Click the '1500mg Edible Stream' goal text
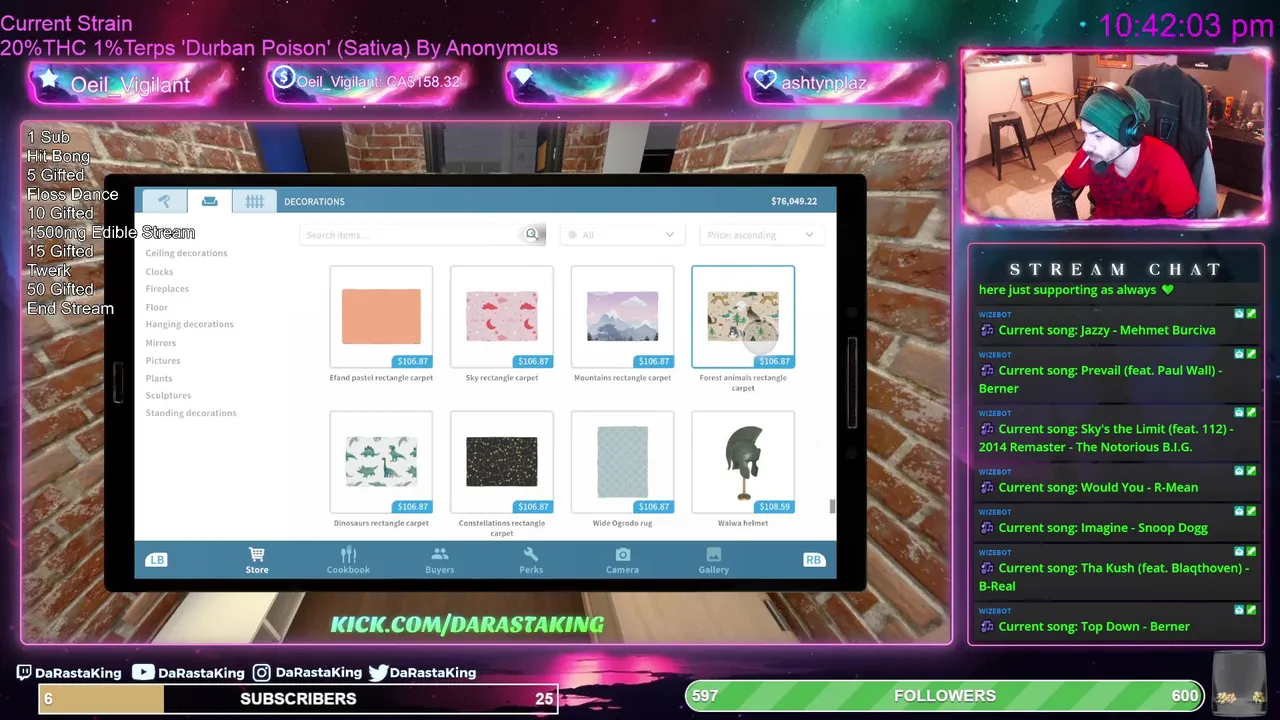Image resolution: width=1280 pixels, height=720 pixels. coord(111,233)
